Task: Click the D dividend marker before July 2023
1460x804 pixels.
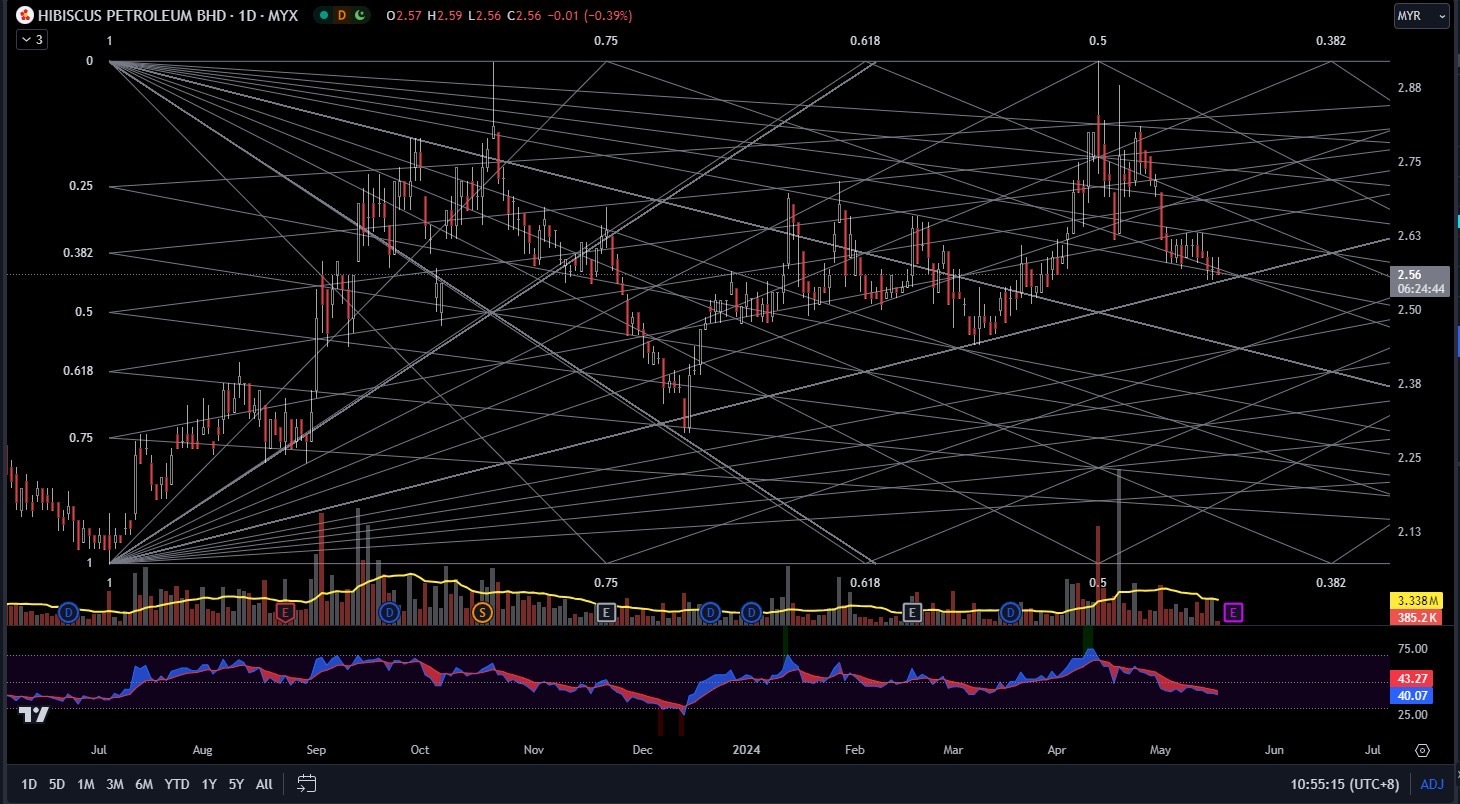Action: pos(69,612)
